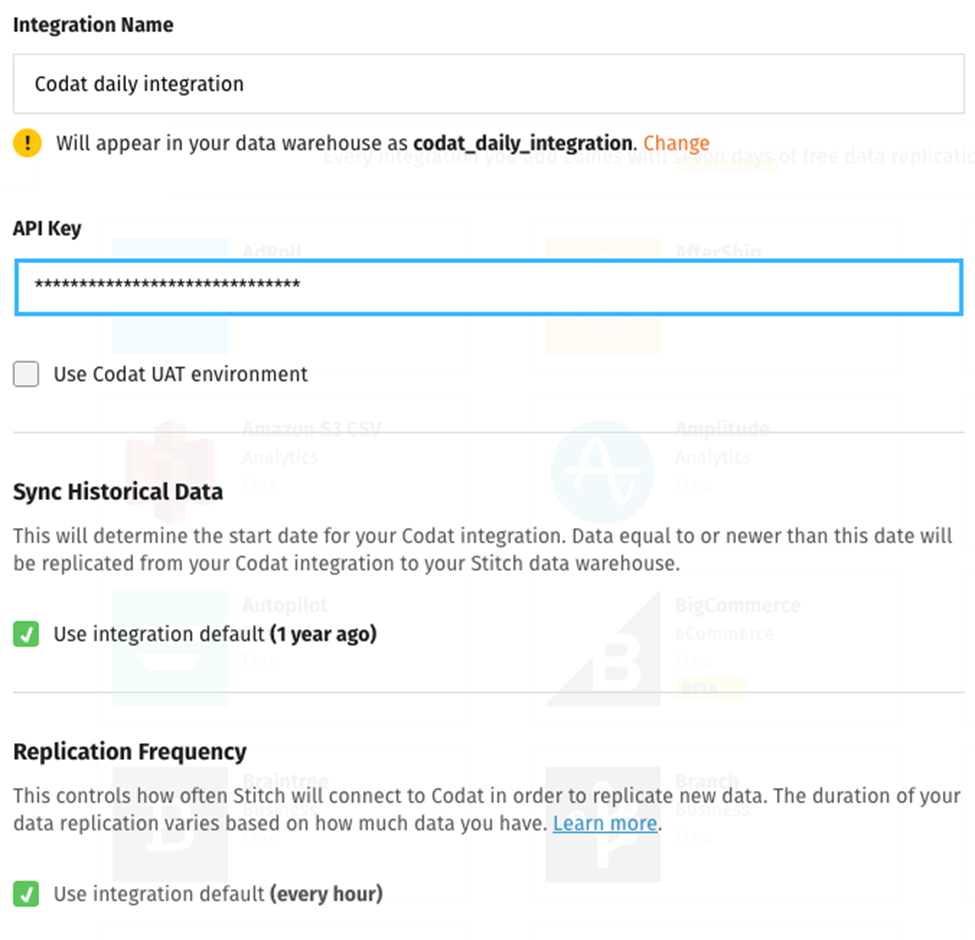Focus the masked API Key field
The image size is (975, 940).
click(x=487, y=287)
